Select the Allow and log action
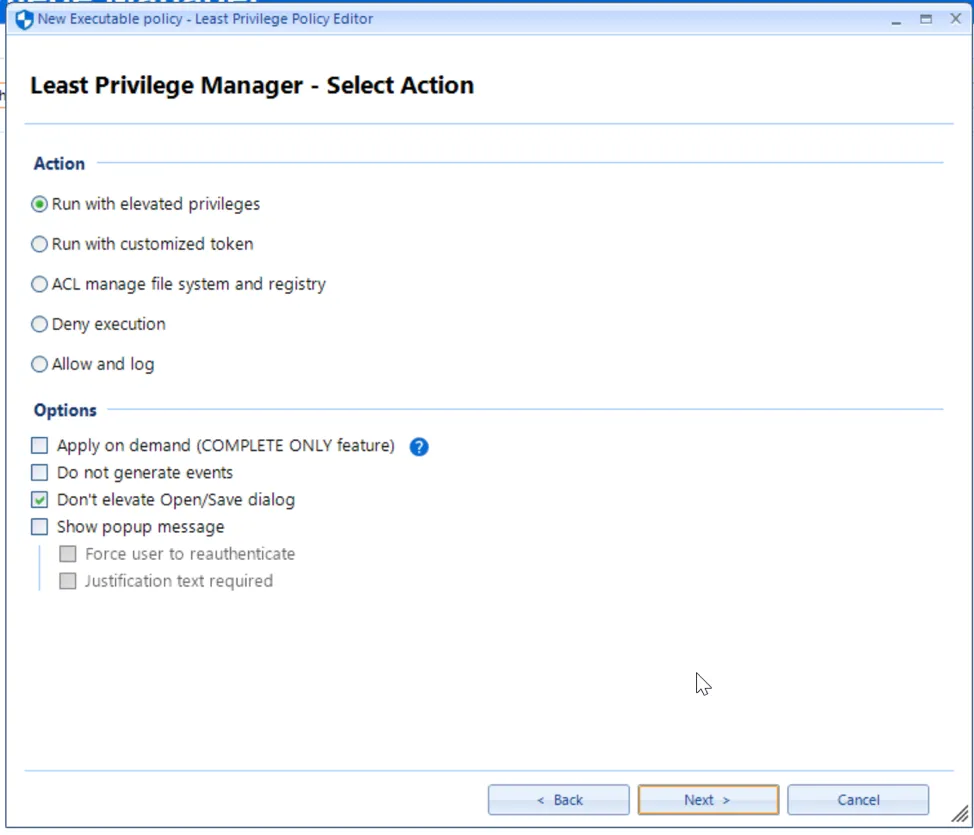Image resolution: width=974 pixels, height=835 pixels. pyautogui.click(x=40, y=364)
